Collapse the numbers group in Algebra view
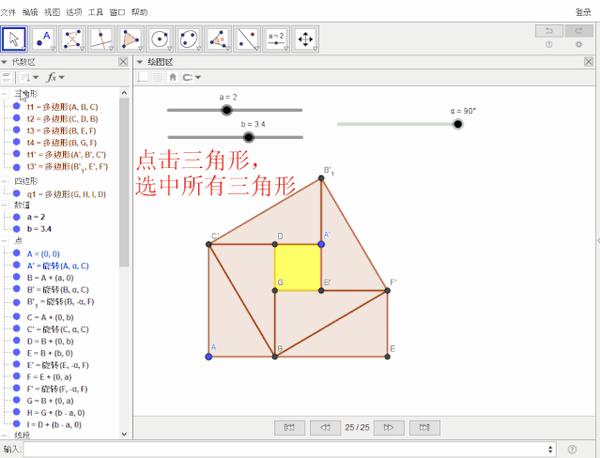This screenshot has width=600, height=458. tap(4, 205)
